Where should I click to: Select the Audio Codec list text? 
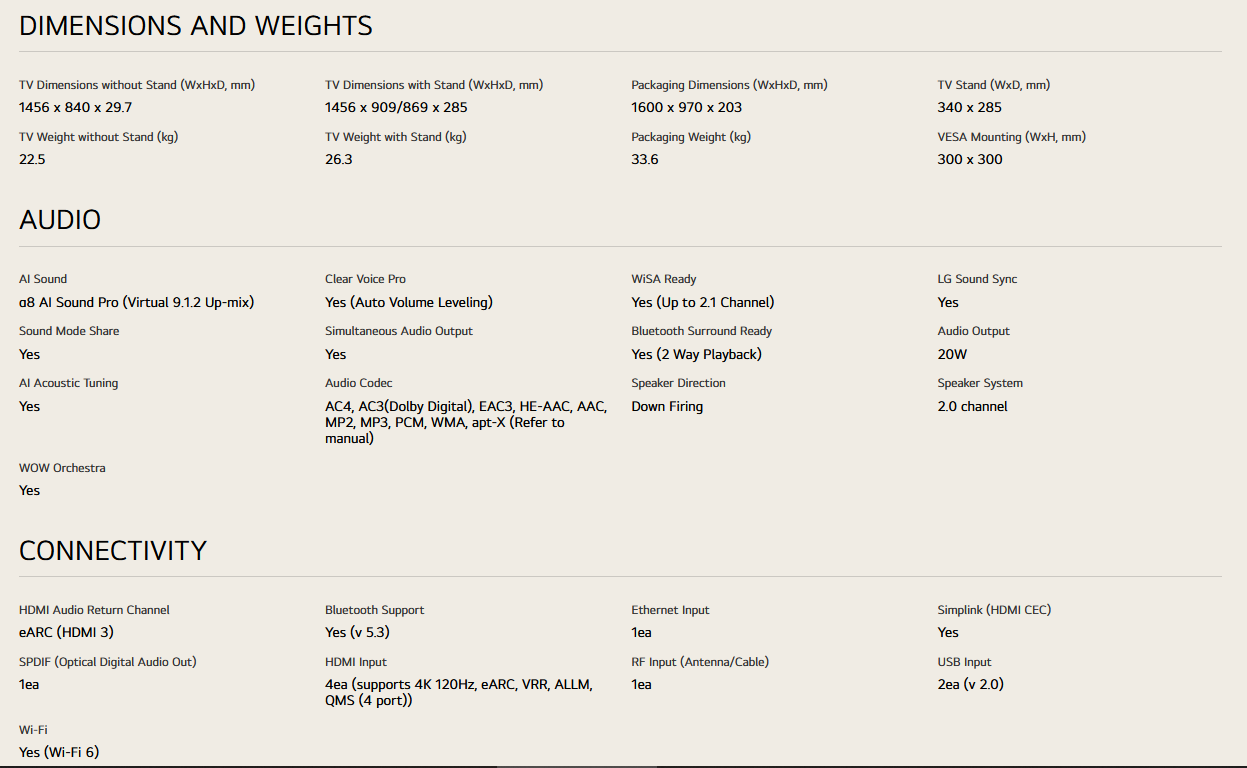465,422
